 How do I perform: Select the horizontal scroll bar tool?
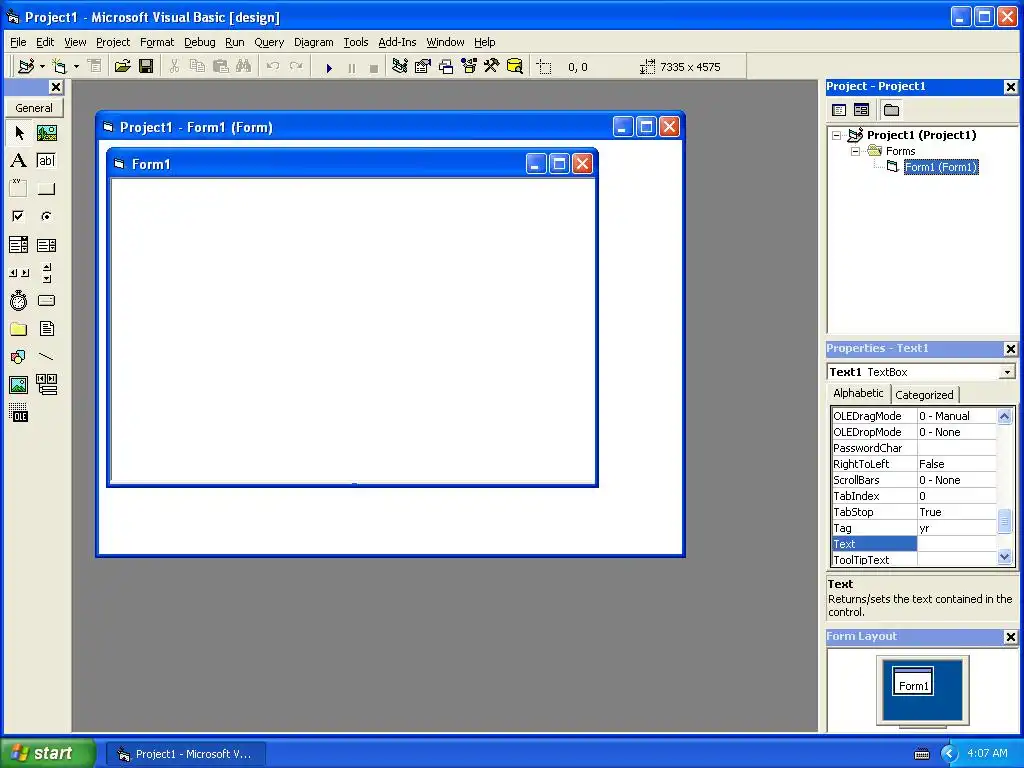pyautogui.click(x=19, y=273)
